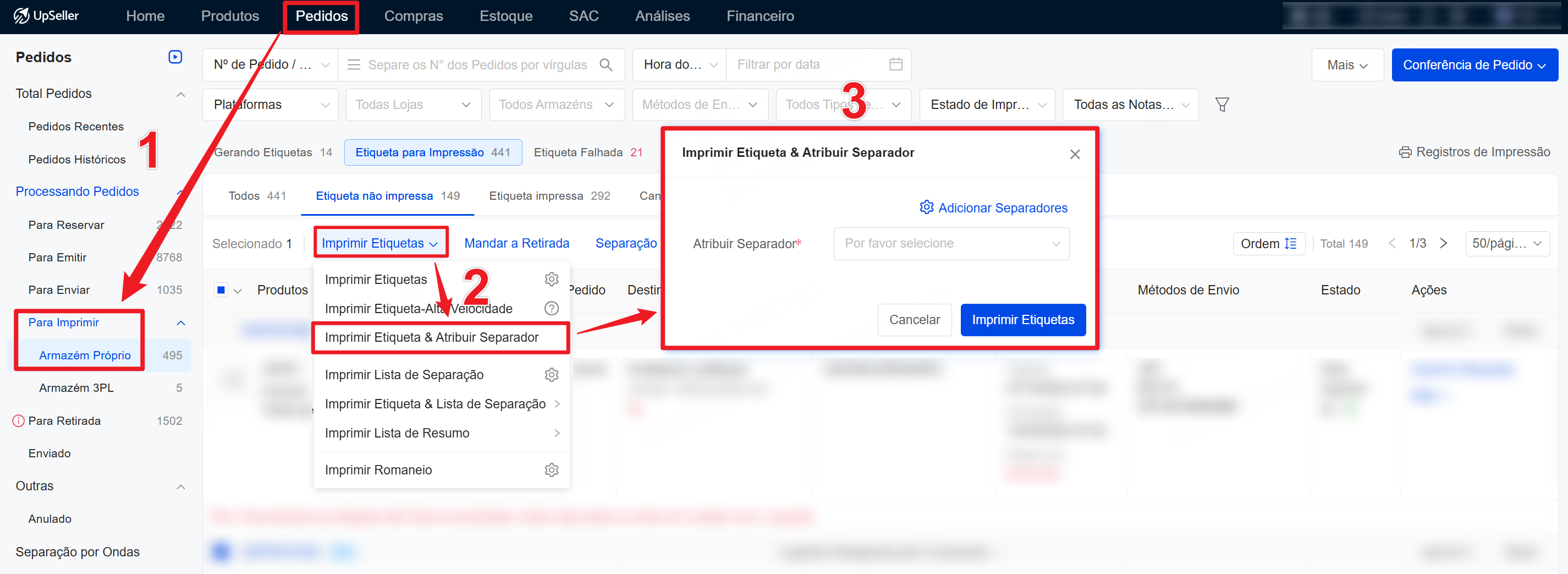Open the 50/página page size dropdown
Viewport: 1568px width, 574px height.
coord(1506,244)
